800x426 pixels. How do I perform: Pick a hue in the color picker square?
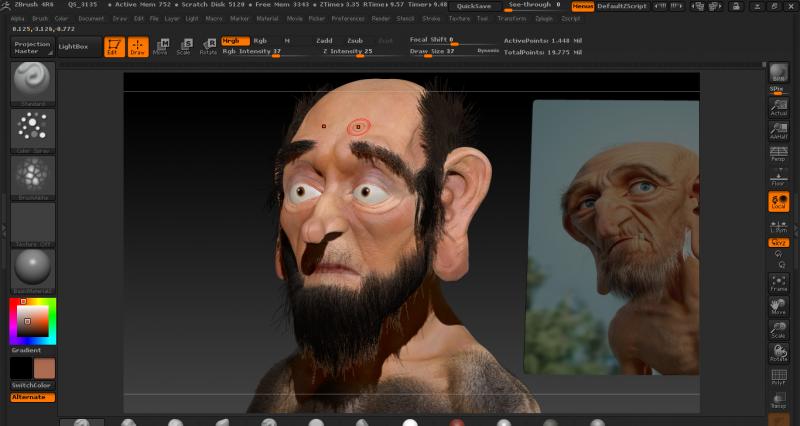pos(33,321)
